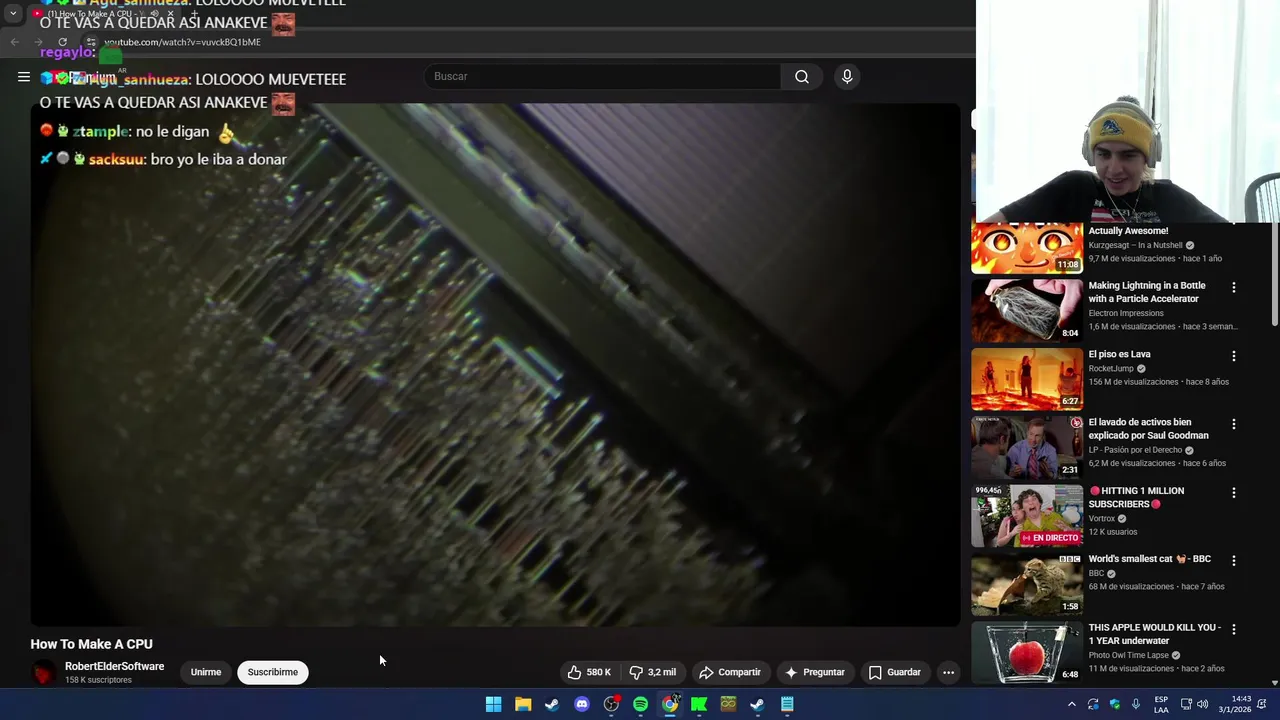Start voice search with the microphone
The image size is (1280, 720).
coord(847,77)
